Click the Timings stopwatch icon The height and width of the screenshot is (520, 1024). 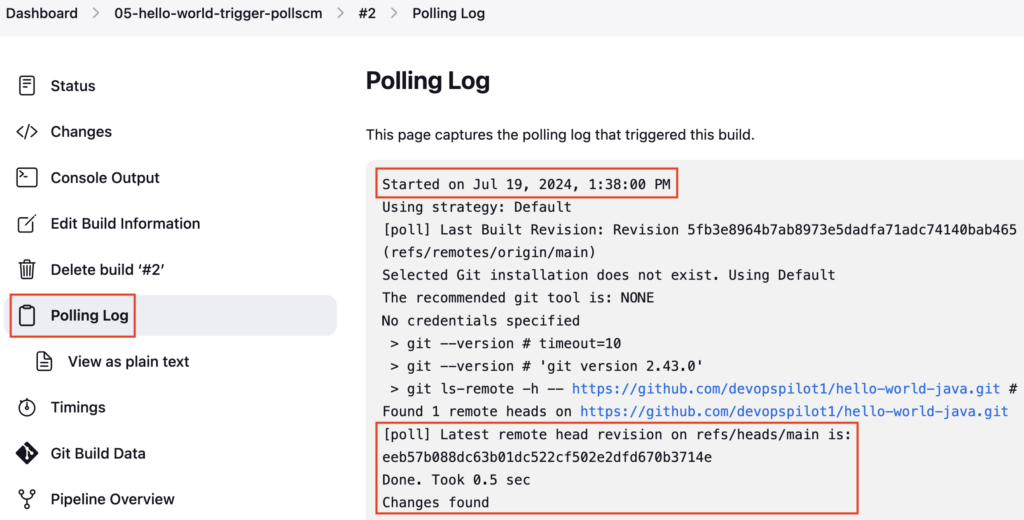pos(27,407)
